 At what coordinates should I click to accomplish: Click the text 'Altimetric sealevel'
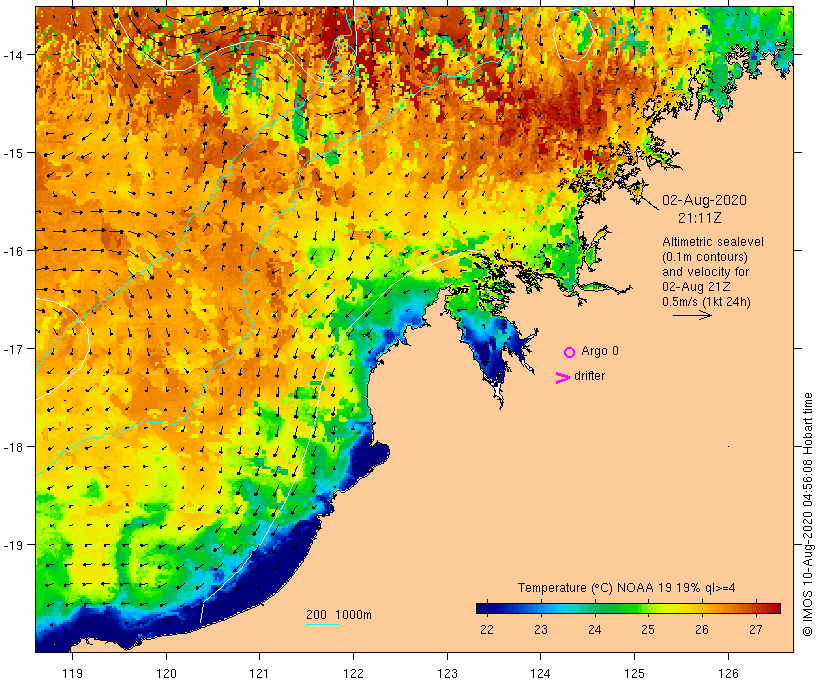click(713, 242)
